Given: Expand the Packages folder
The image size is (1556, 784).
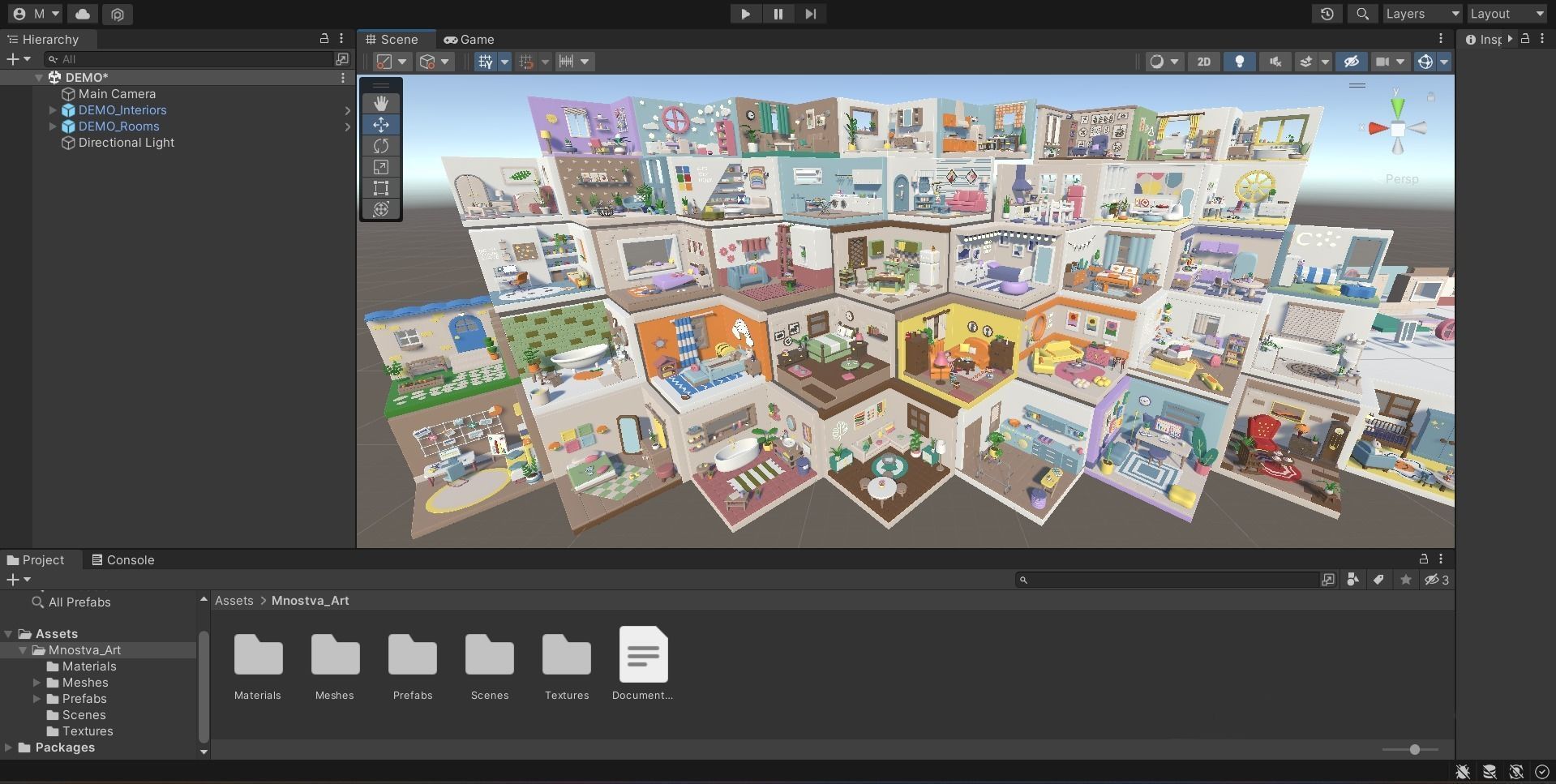Looking at the screenshot, I should point(8,748).
